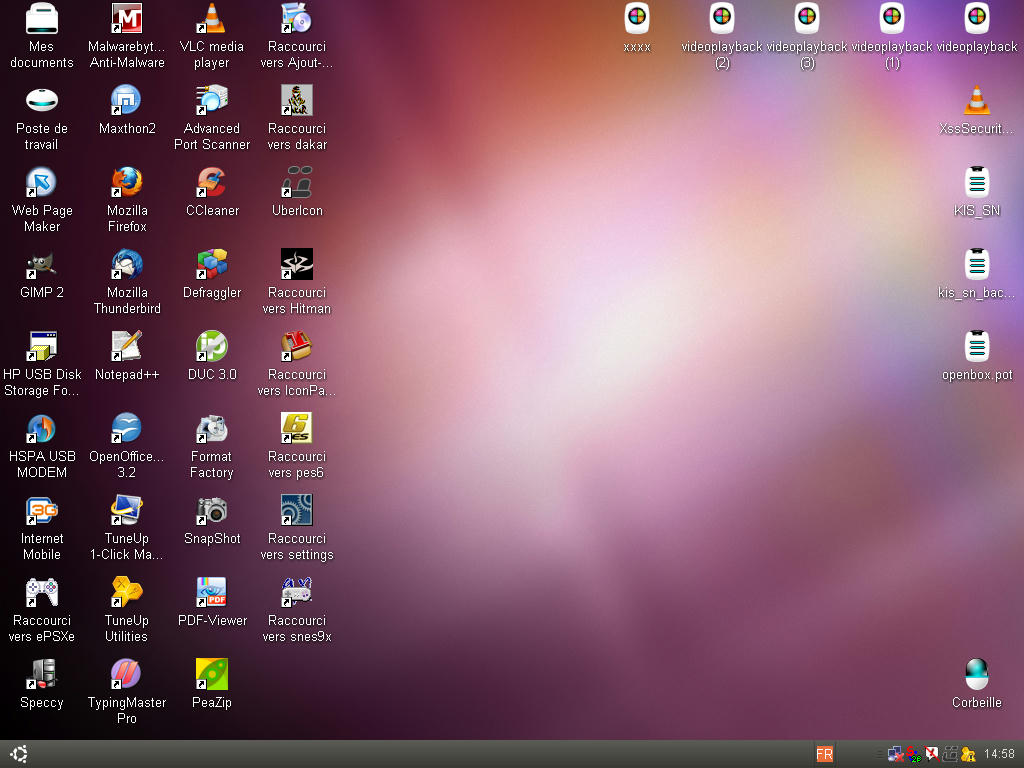This screenshot has width=1024, height=768.
Task: Click the Speccy shortcut icon
Action: 42,674
